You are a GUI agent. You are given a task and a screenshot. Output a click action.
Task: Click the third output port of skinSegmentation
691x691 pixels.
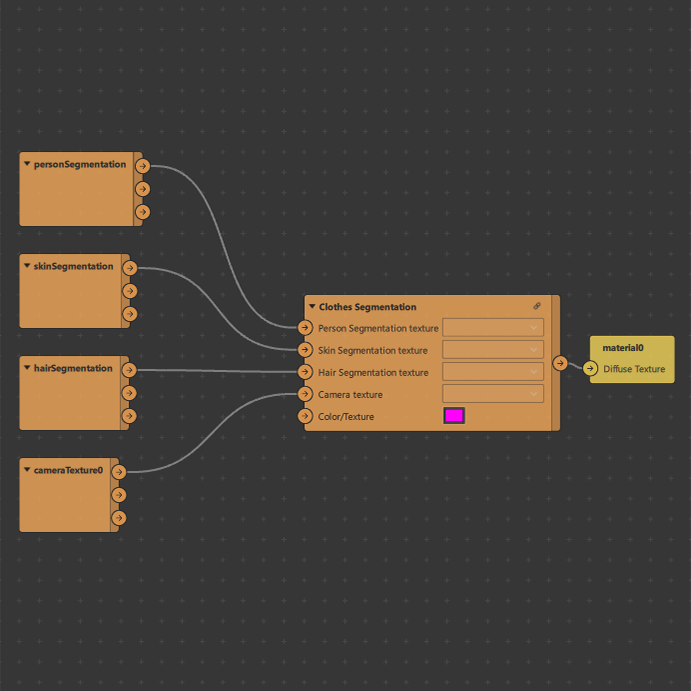130,314
